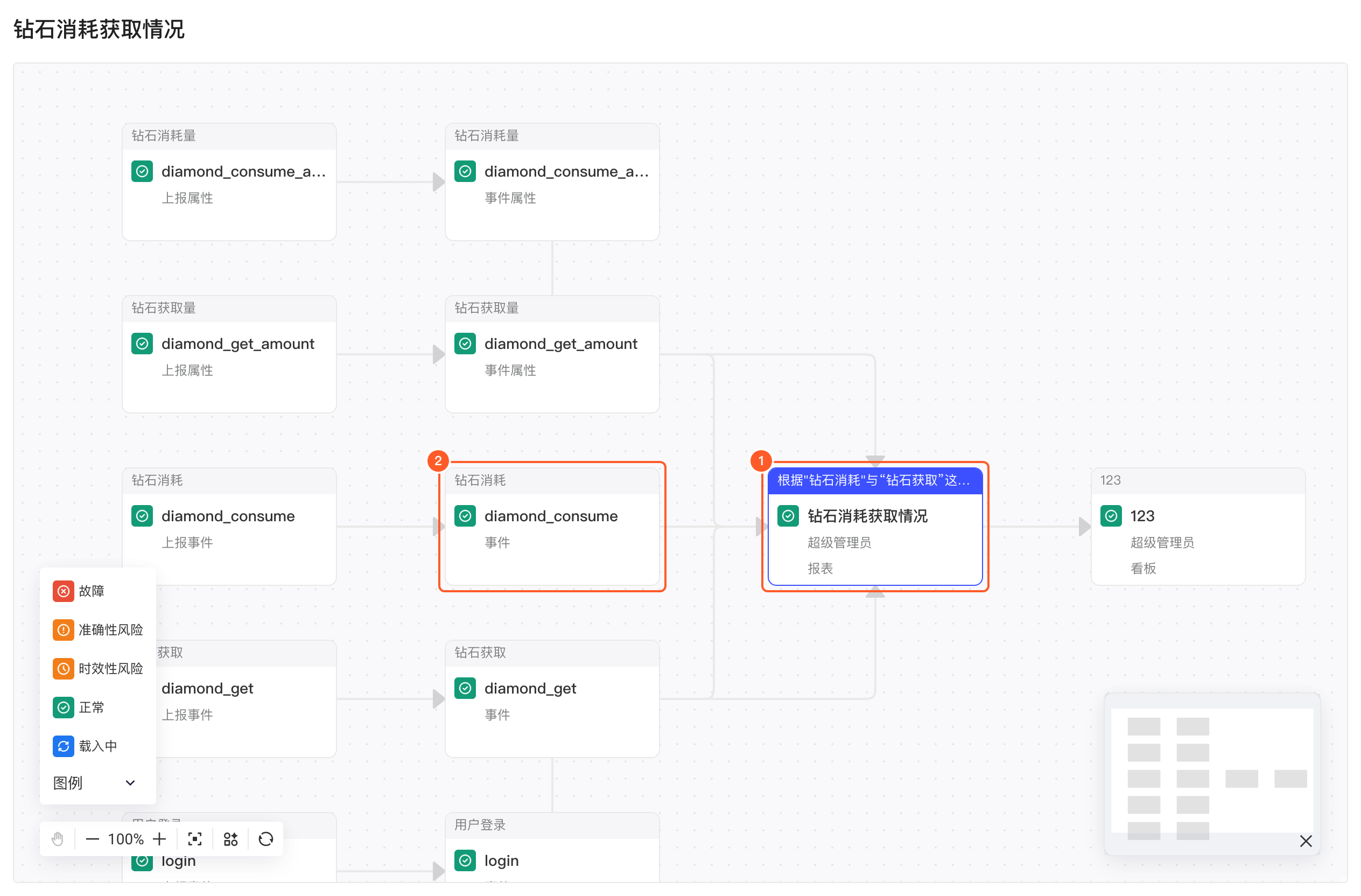The height and width of the screenshot is (896, 1361).
Task: Select the 时效性风险 legend entry
Action: tap(98, 668)
